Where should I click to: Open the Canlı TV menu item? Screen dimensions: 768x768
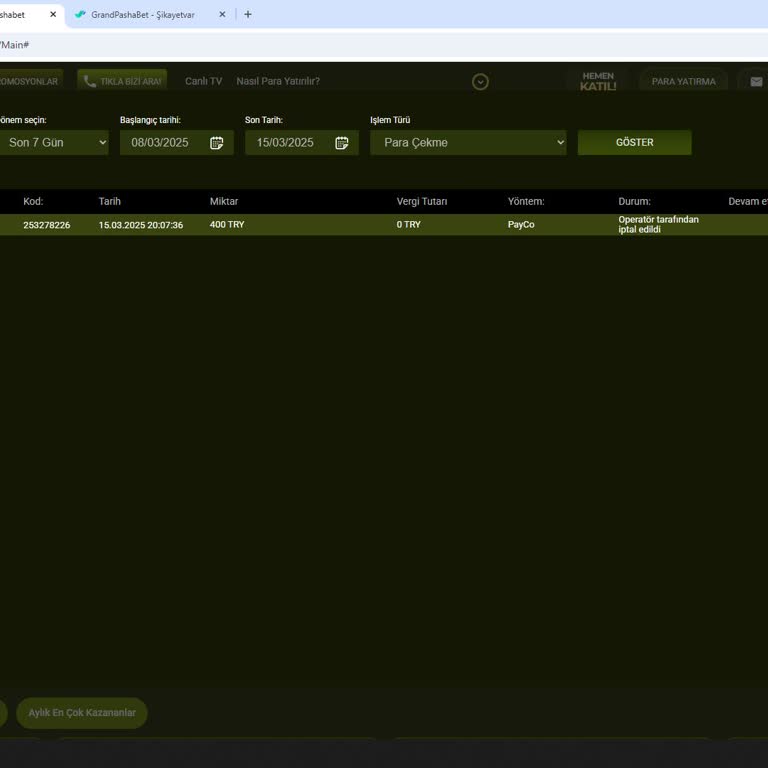(x=203, y=82)
